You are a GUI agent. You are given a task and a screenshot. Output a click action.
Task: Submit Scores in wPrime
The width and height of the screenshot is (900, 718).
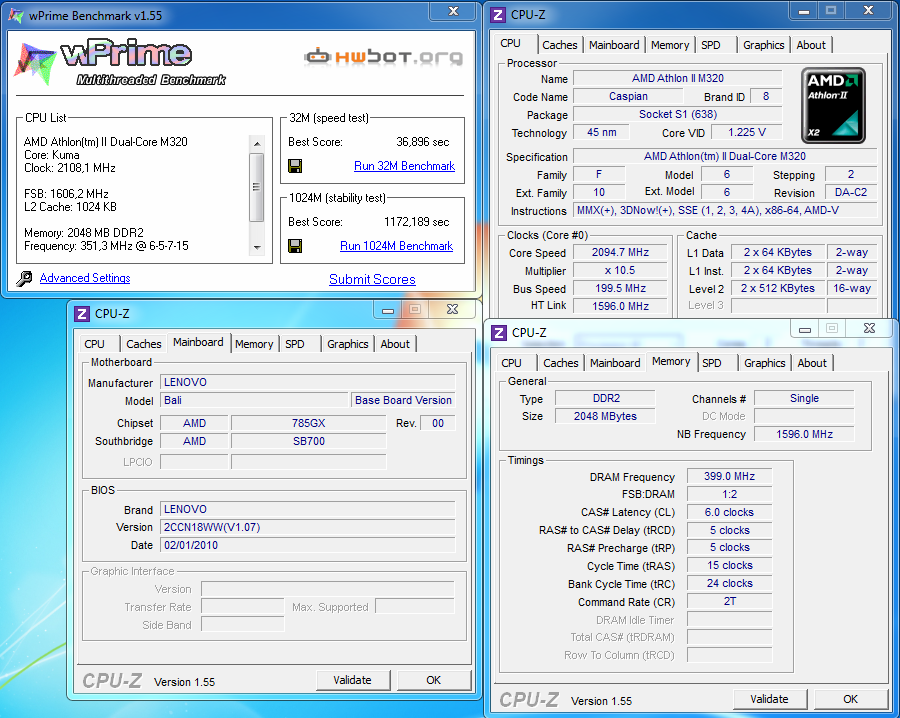coord(373,280)
